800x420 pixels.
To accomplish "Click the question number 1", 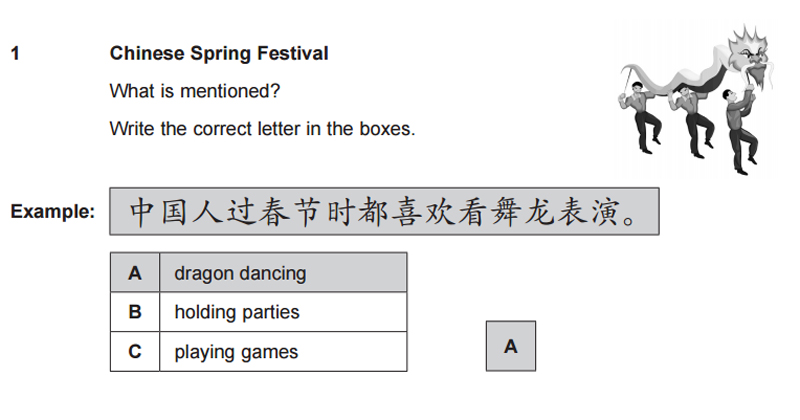I will coord(15,54).
